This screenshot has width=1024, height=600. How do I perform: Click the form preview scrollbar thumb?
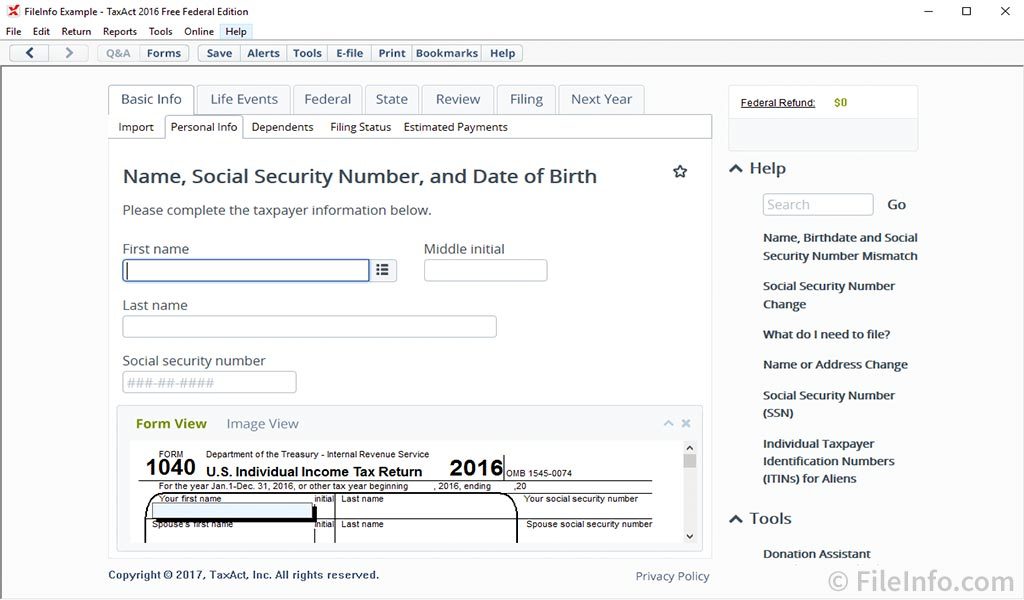point(690,461)
